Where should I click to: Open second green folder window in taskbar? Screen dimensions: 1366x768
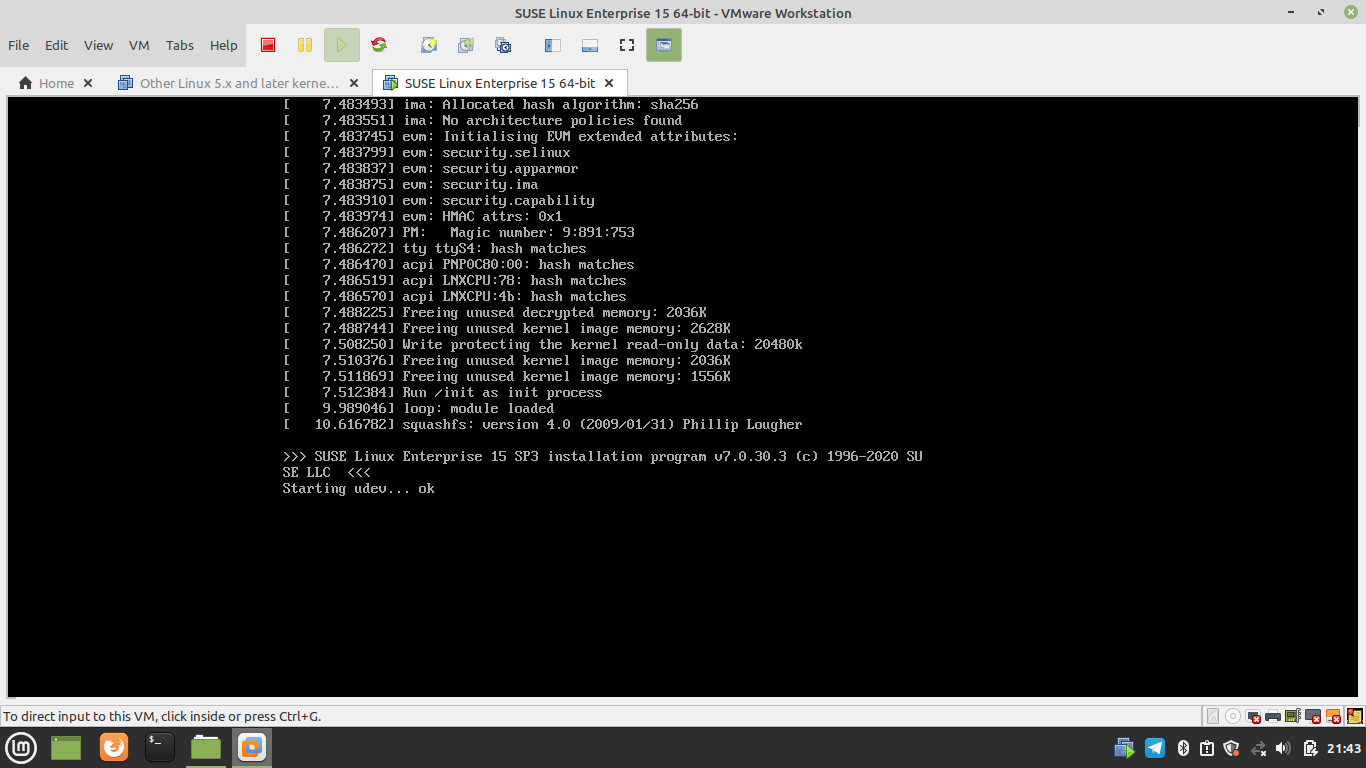pyautogui.click(x=206, y=747)
